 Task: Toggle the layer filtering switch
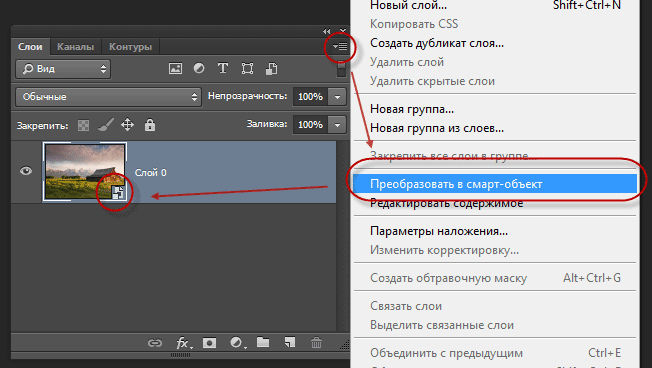pos(341,69)
